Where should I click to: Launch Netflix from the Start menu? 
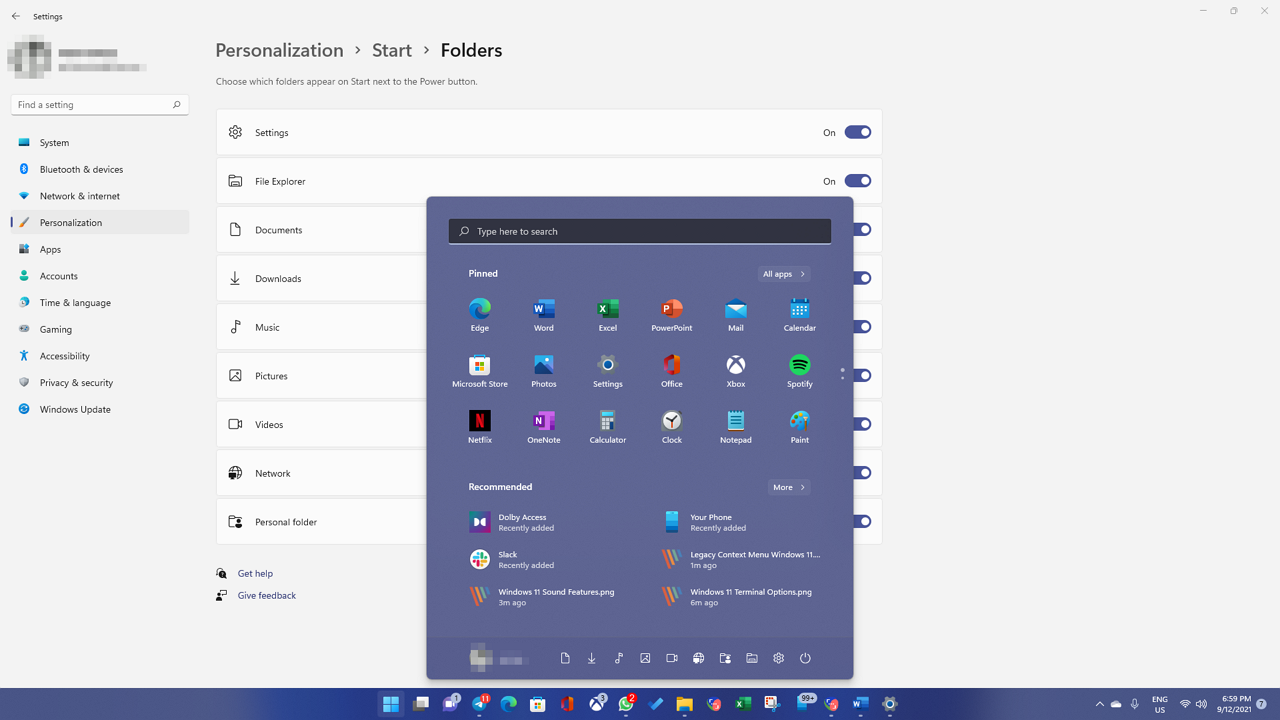click(x=479, y=426)
